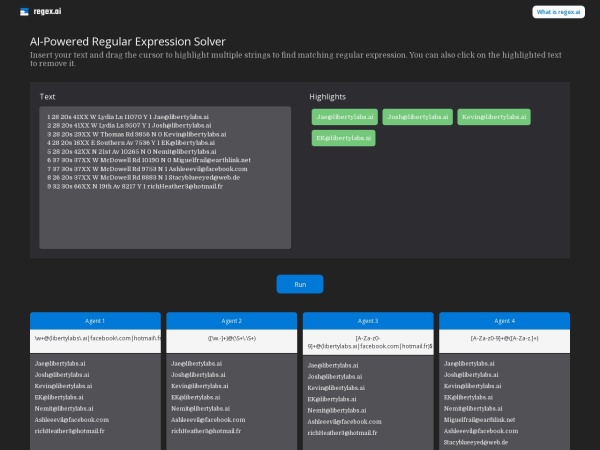
Task: Click Agent 1's regex pattern field
Action: [95, 338]
